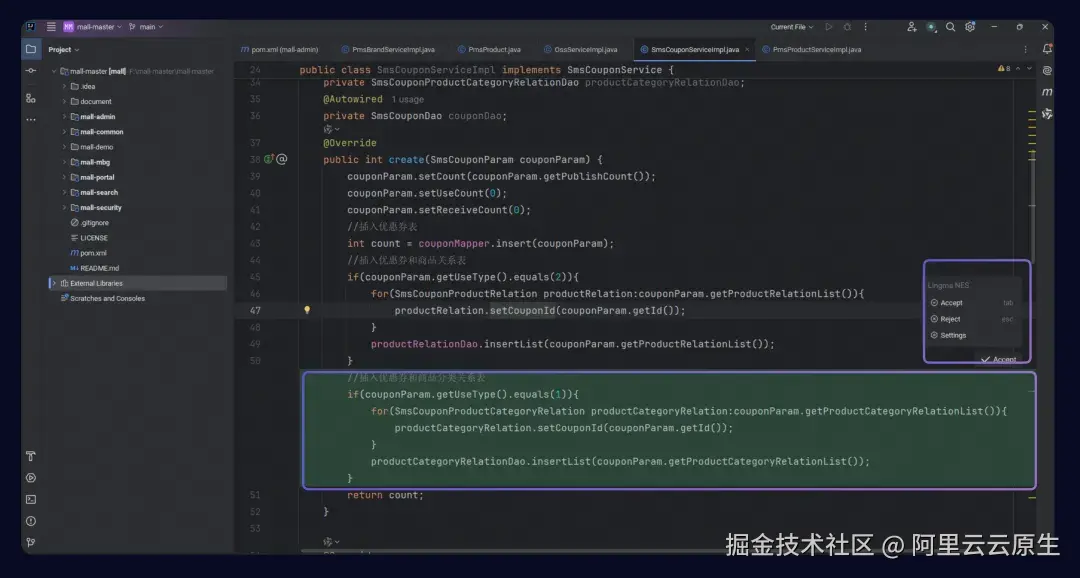1080x578 pixels.
Task: Open the Project tool window icon
Action: (31, 50)
